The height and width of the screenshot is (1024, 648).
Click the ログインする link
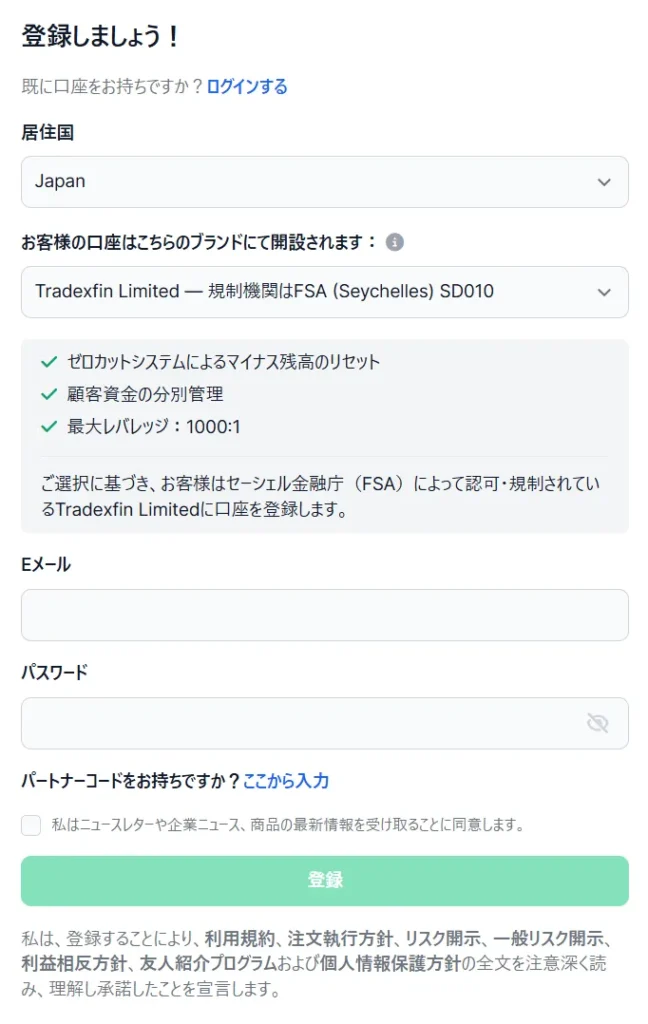245,87
